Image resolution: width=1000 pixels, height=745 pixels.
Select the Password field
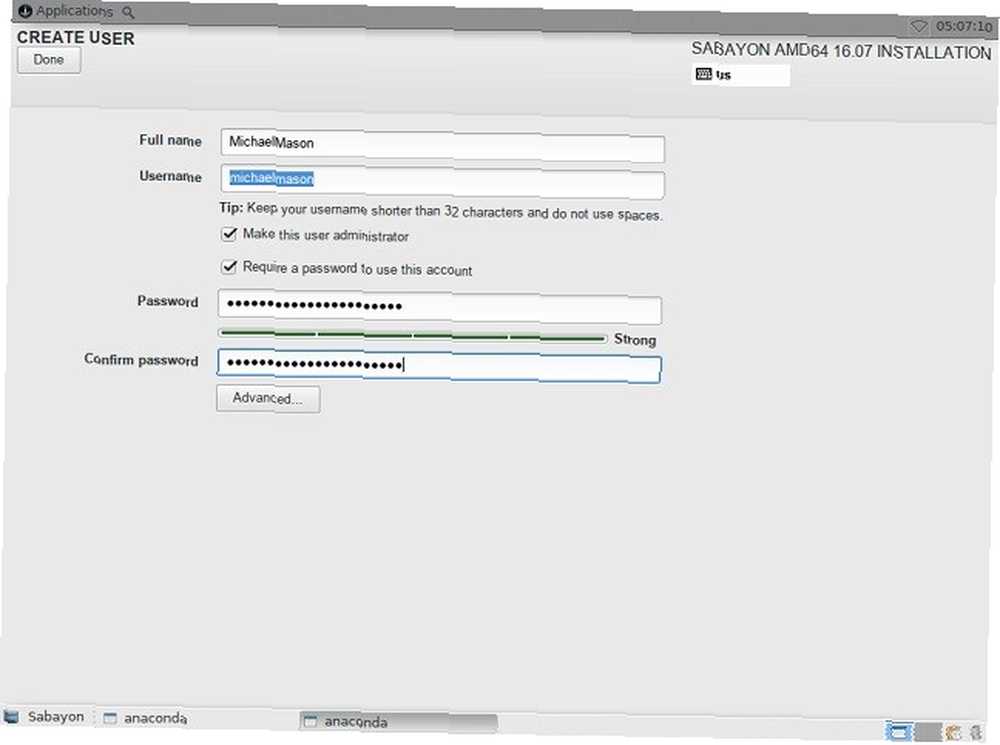pyautogui.click(x=439, y=307)
